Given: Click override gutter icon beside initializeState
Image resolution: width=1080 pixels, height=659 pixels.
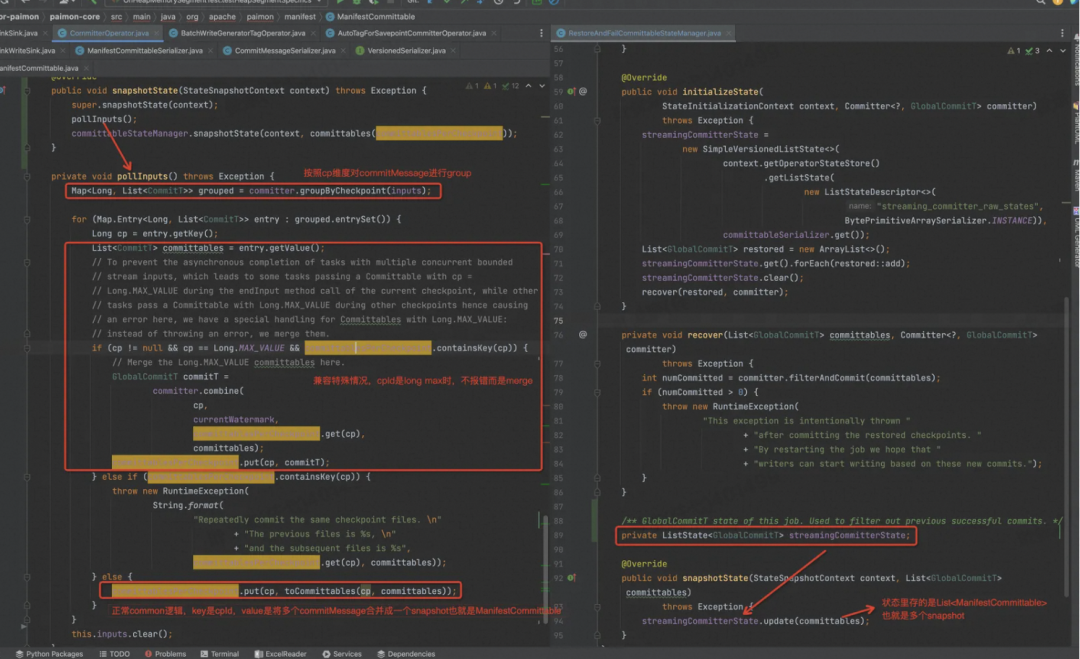Looking at the screenshot, I should pyautogui.click(x=571, y=91).
